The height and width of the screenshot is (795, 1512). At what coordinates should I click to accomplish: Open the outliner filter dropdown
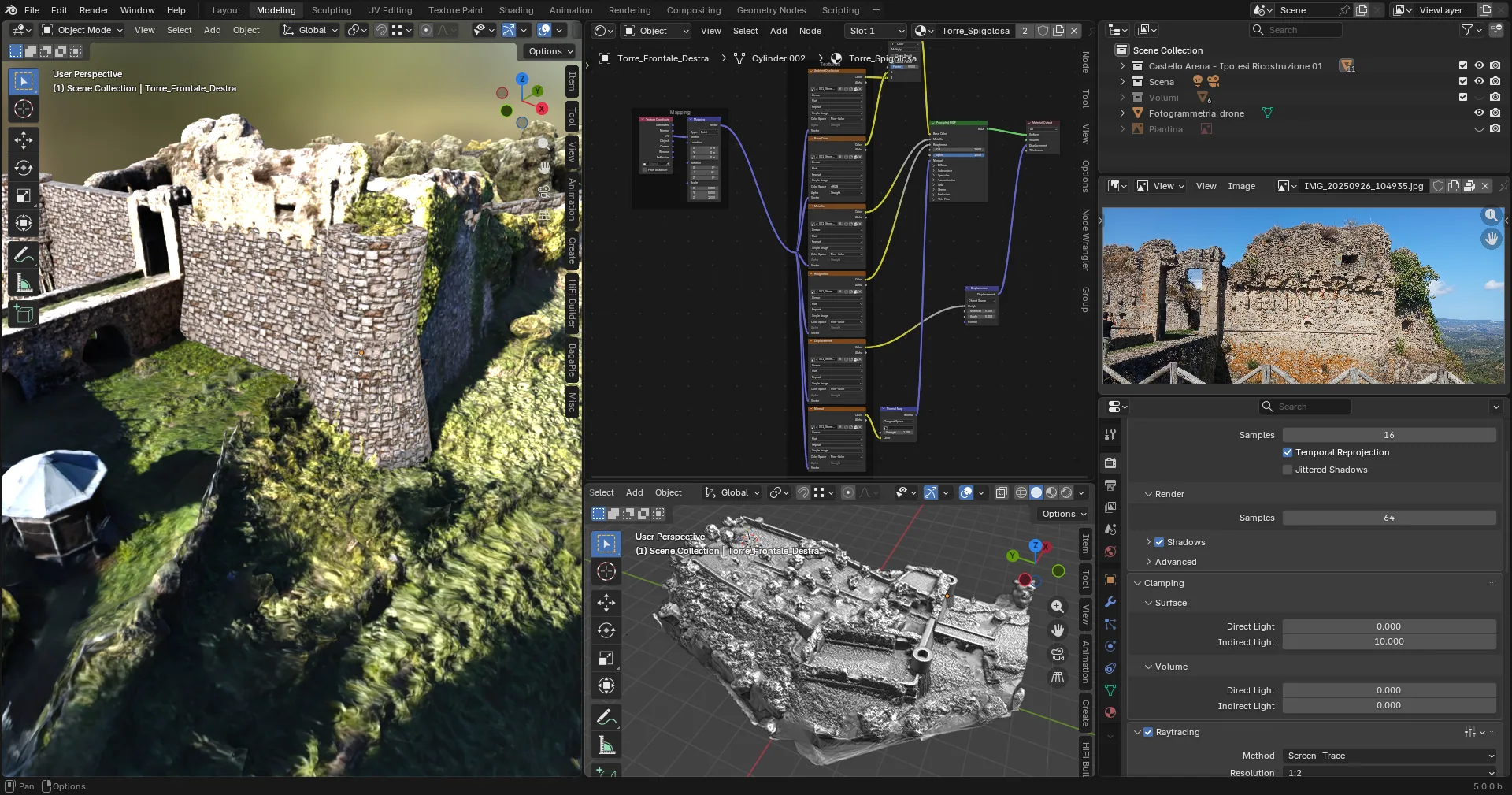pyautogui.click(x=1471, y=30)
